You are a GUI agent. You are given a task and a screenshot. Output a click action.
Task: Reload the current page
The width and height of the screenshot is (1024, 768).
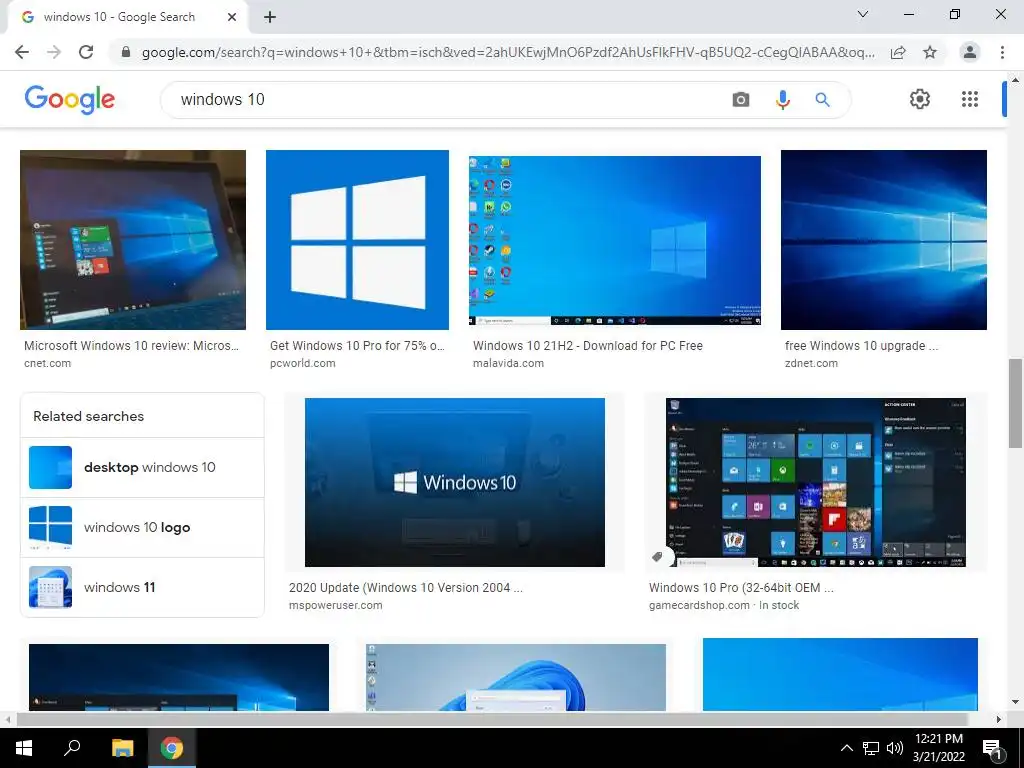[x=86, y=52]
